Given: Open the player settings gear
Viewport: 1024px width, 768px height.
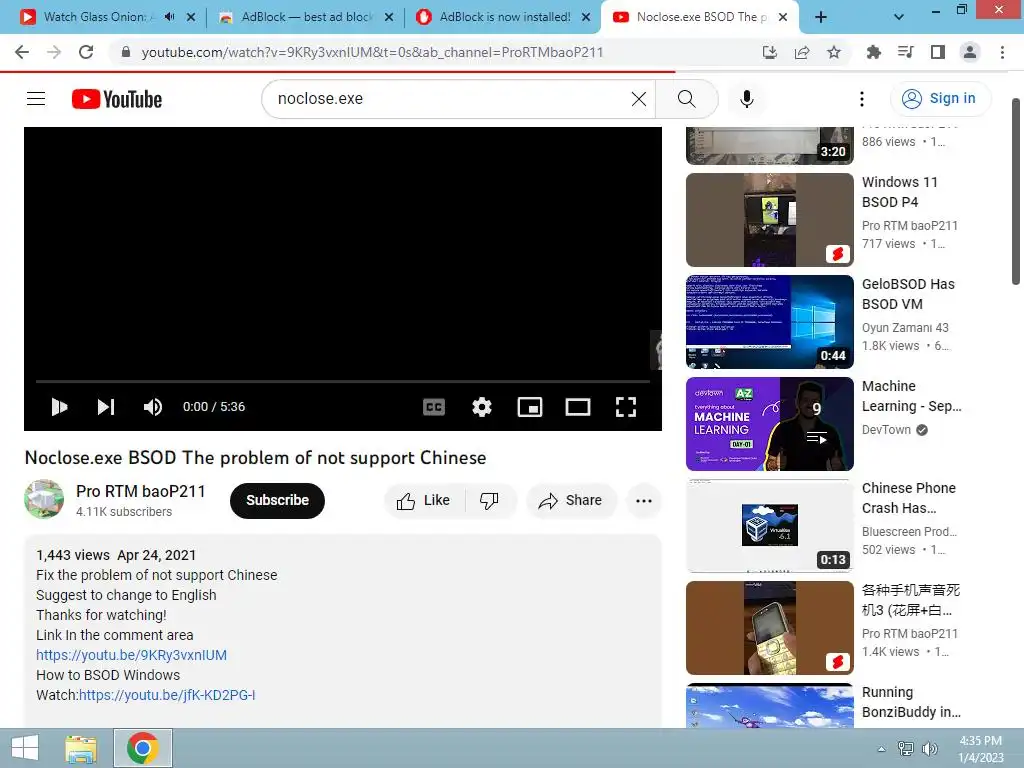Looking at the screenshot, I should (482, 407).
